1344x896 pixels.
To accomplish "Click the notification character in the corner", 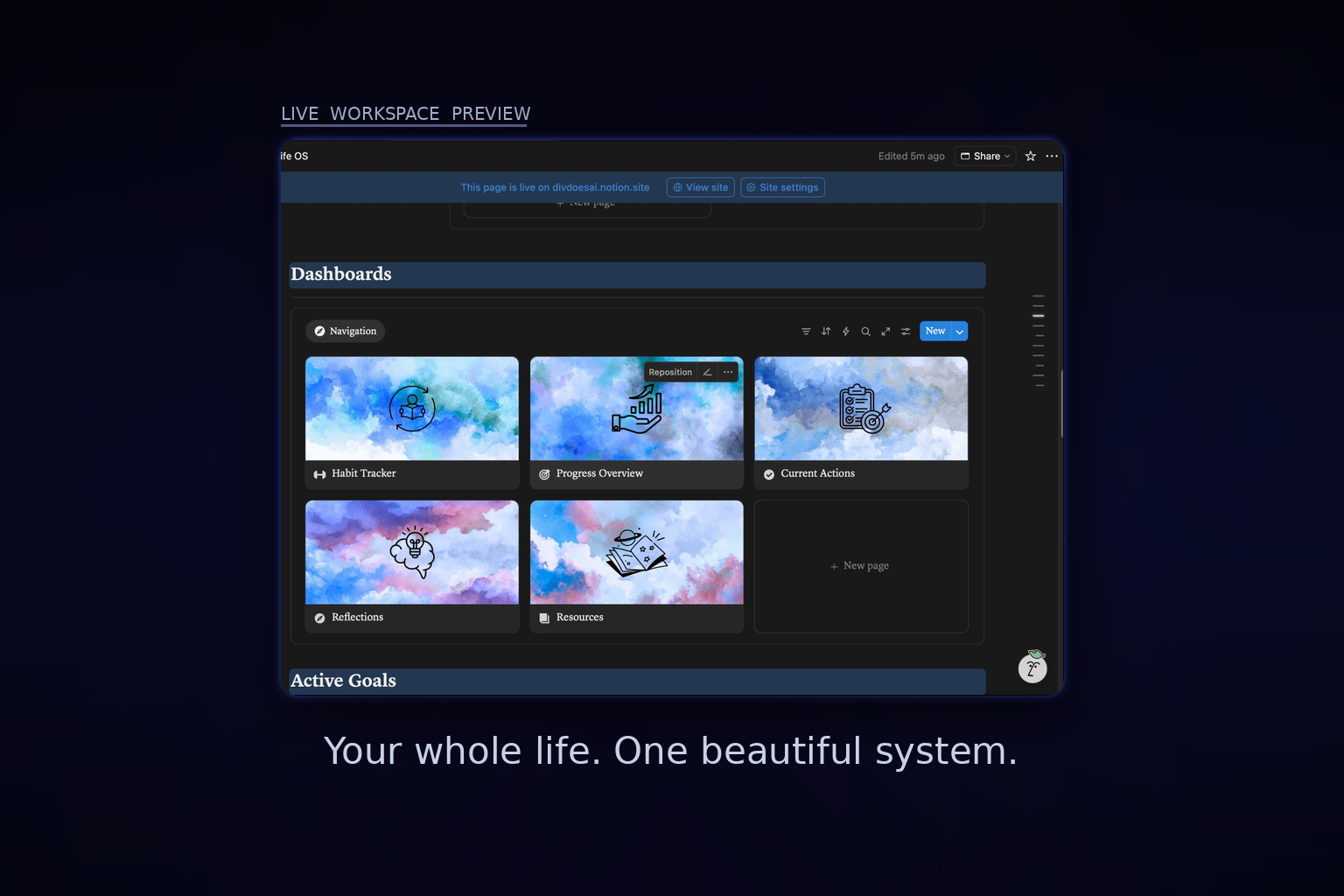I will (x=1032, y=667).
